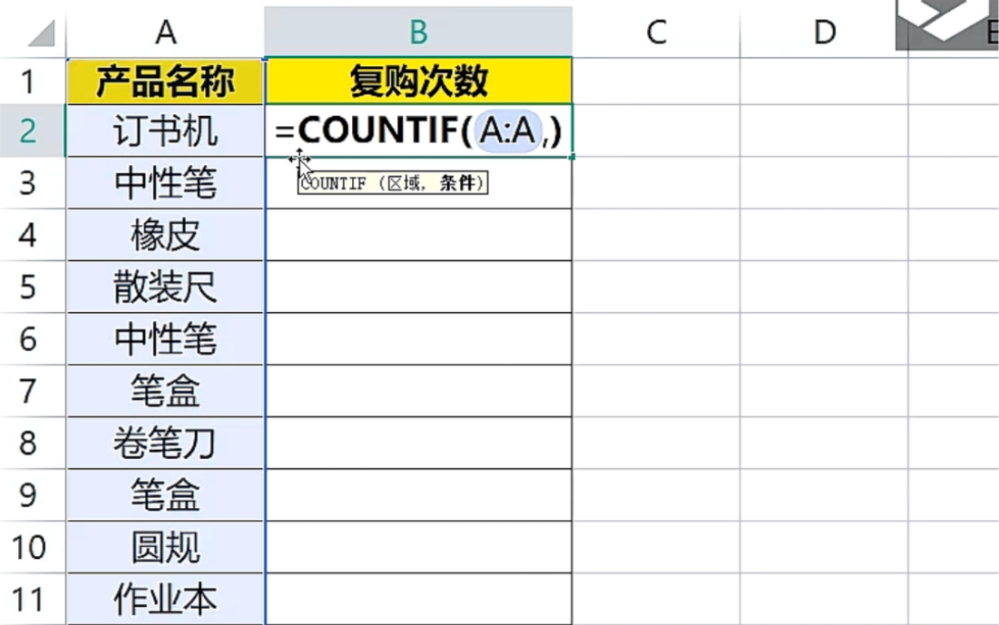
Task: Click the 产品名称 header cell
Action: click(165, 78)
